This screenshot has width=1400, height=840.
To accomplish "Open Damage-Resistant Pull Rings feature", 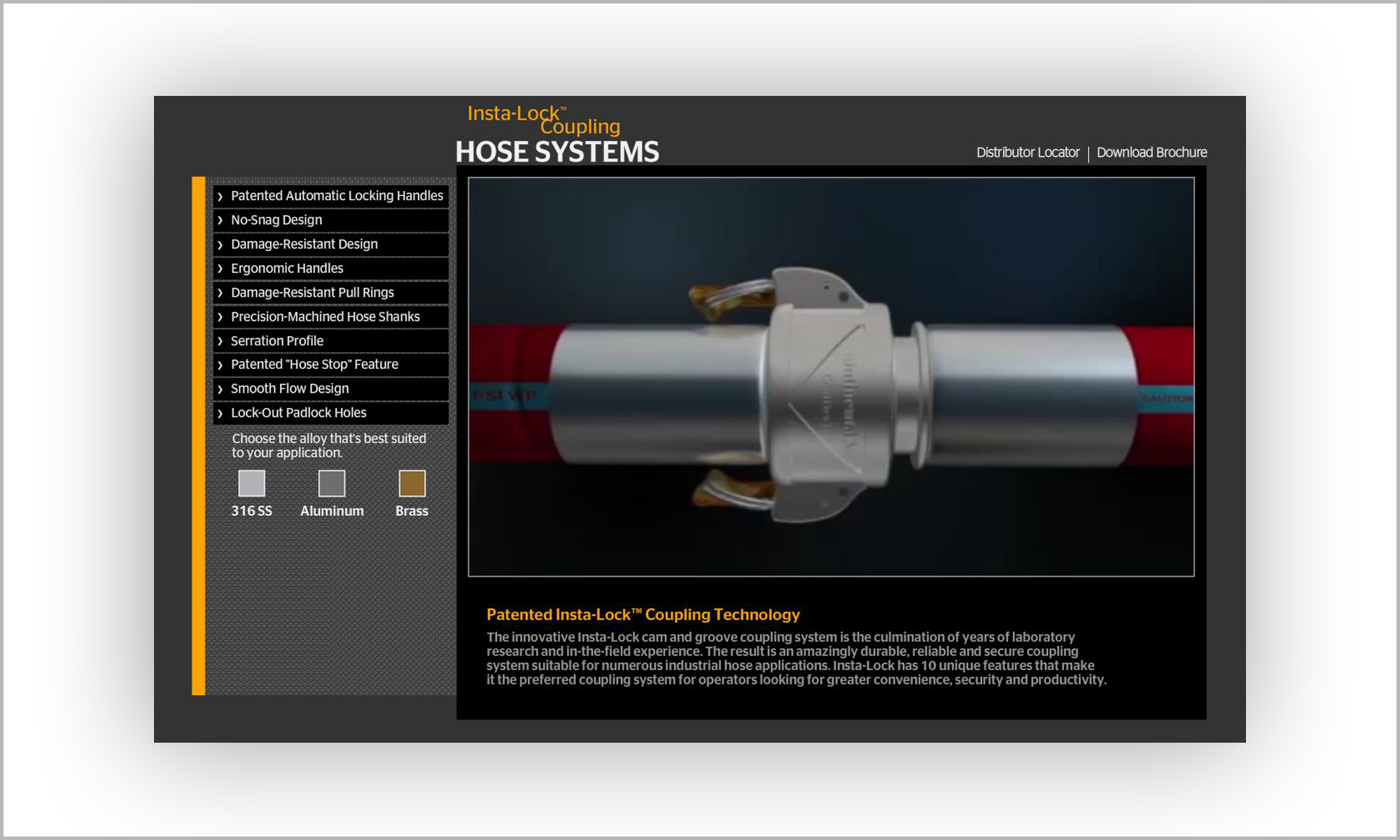I will (x=330, y=293).
